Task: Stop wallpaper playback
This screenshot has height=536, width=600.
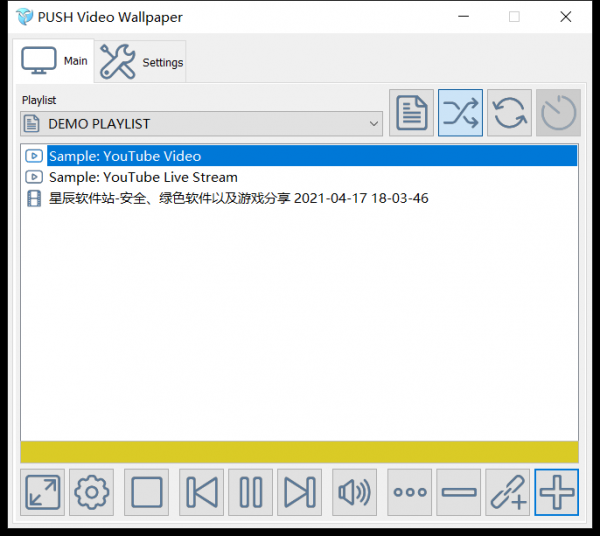Action: pyautogui.click(x=146, y=492)
